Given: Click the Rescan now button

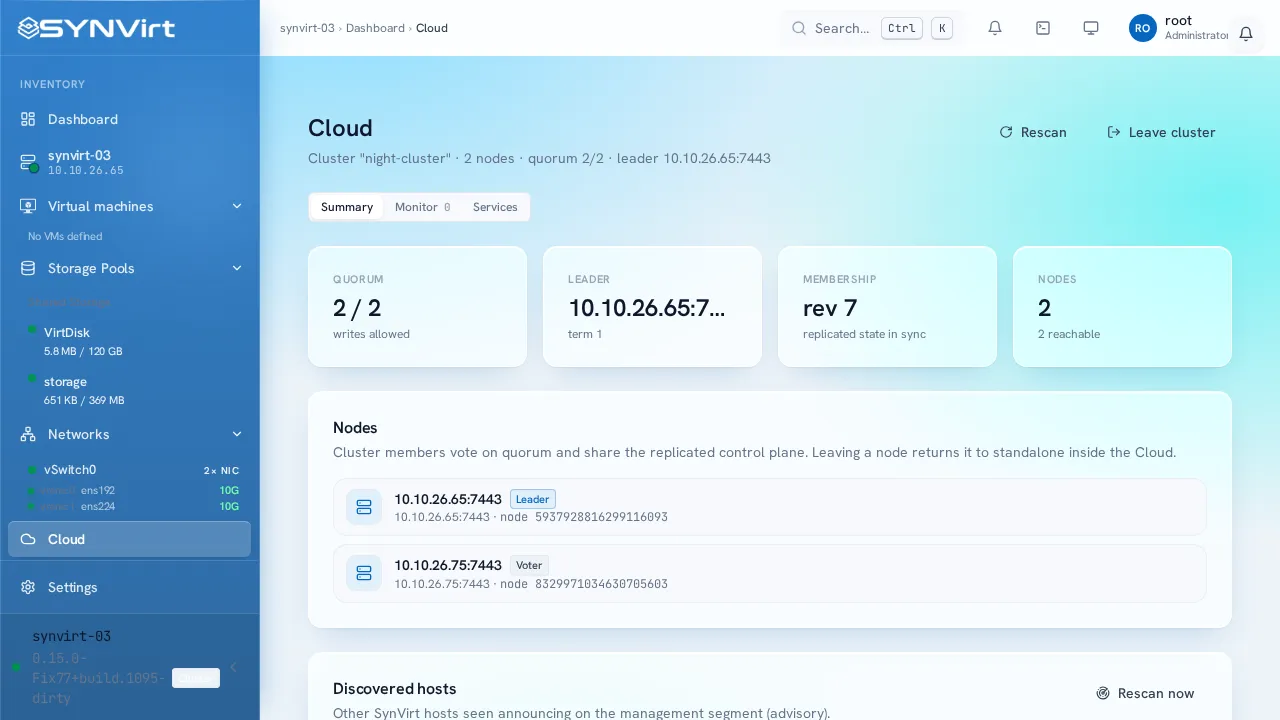Looking at the screenshot, I should point(1145,693).
